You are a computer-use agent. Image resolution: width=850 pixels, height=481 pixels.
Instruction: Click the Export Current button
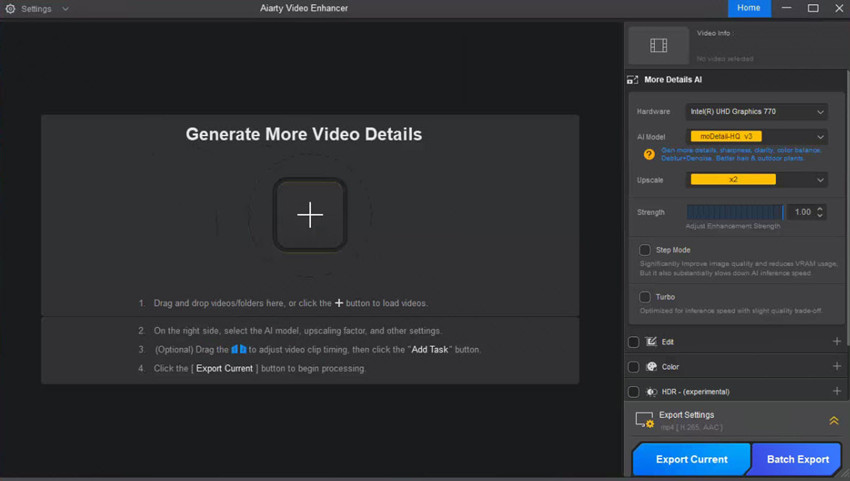pyautogui.click(x=692, y=459)
